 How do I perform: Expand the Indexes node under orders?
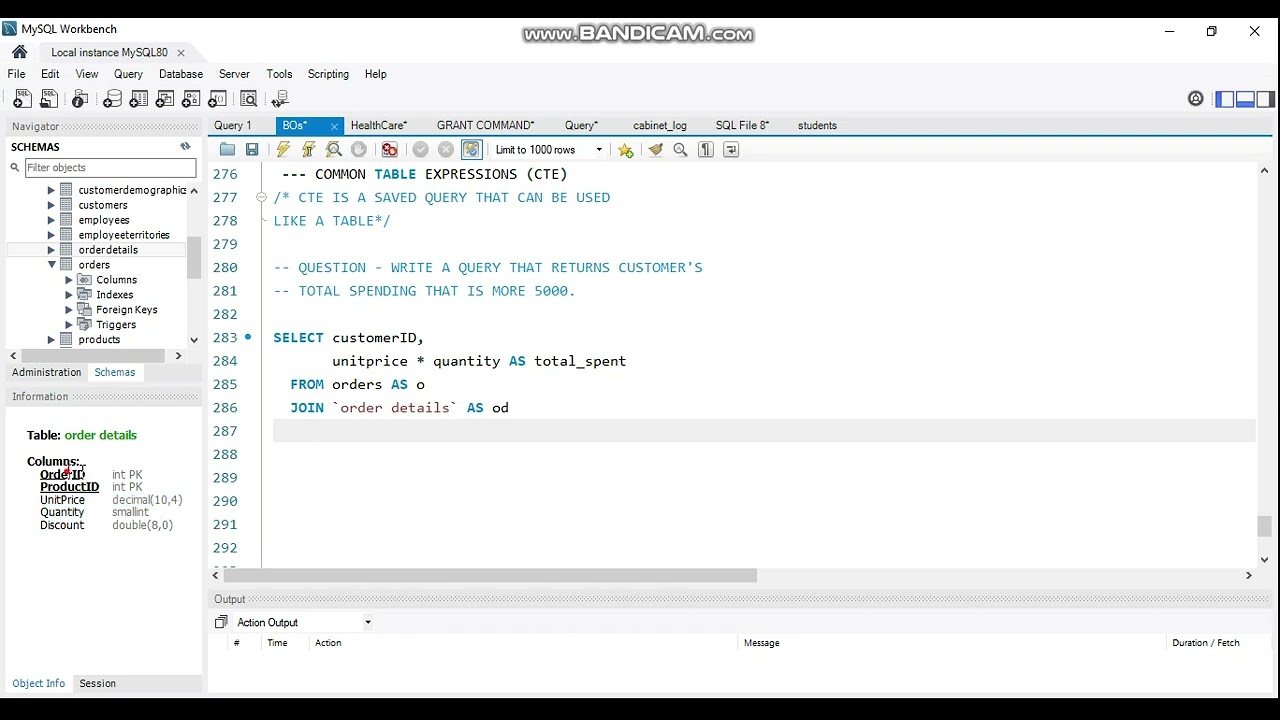pos(69,295)
